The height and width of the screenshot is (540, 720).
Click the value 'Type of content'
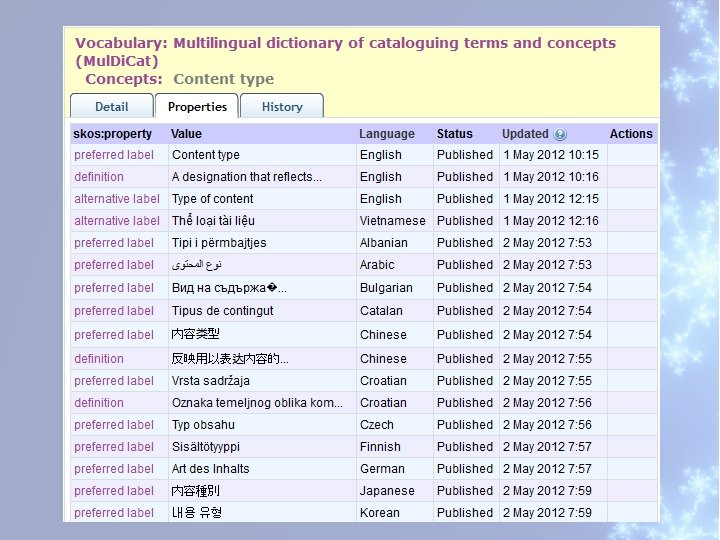click(213, 199)
